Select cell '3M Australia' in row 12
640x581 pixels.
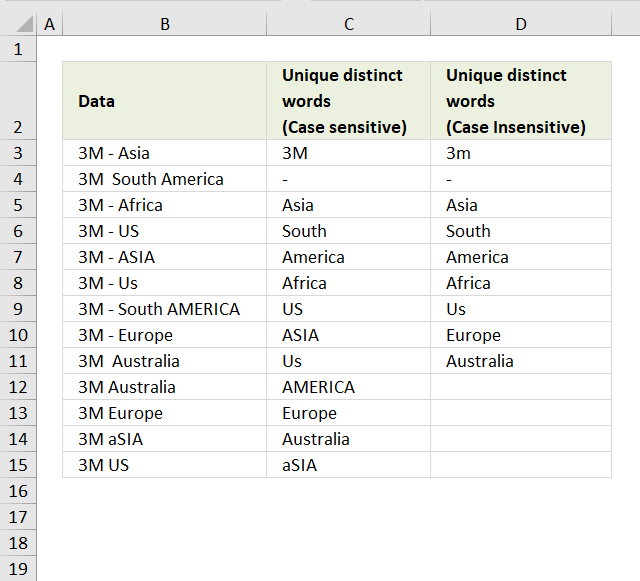click(164, 387)
